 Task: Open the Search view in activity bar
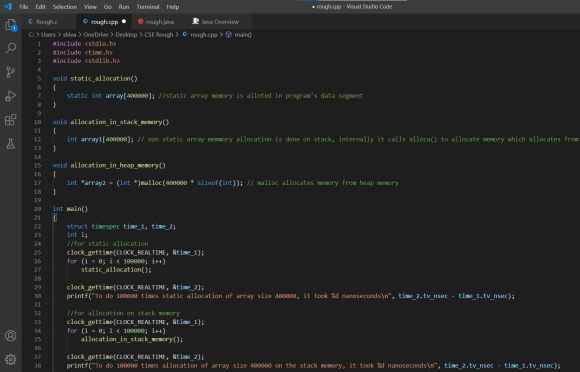point(11,48)
